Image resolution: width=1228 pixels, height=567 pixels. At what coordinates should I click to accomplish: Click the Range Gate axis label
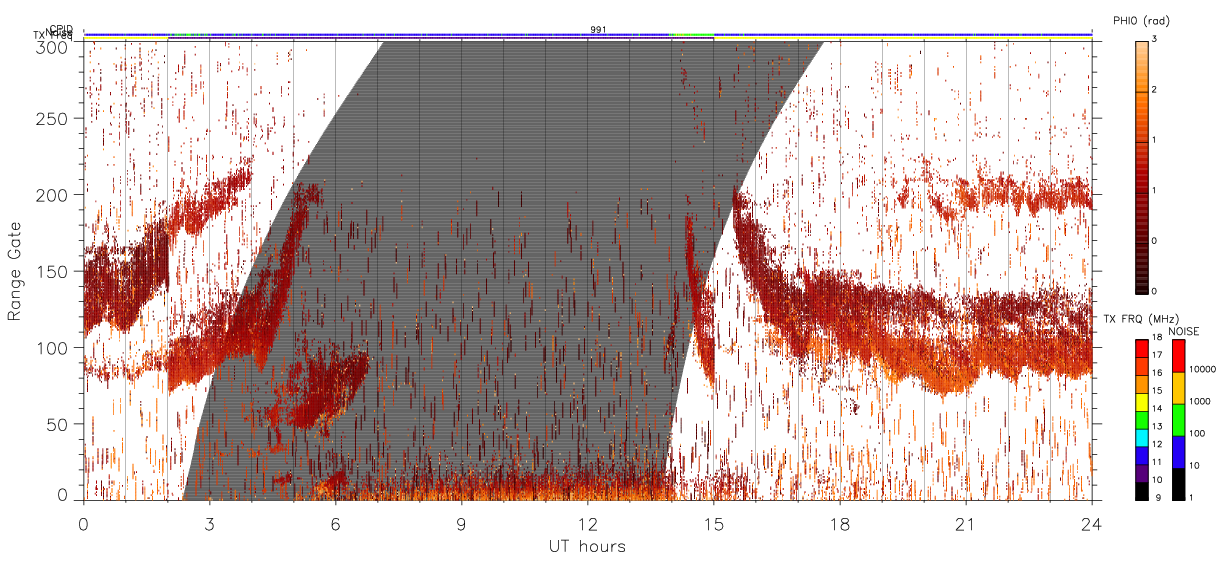pyautogui.click(x=14, y=271)
